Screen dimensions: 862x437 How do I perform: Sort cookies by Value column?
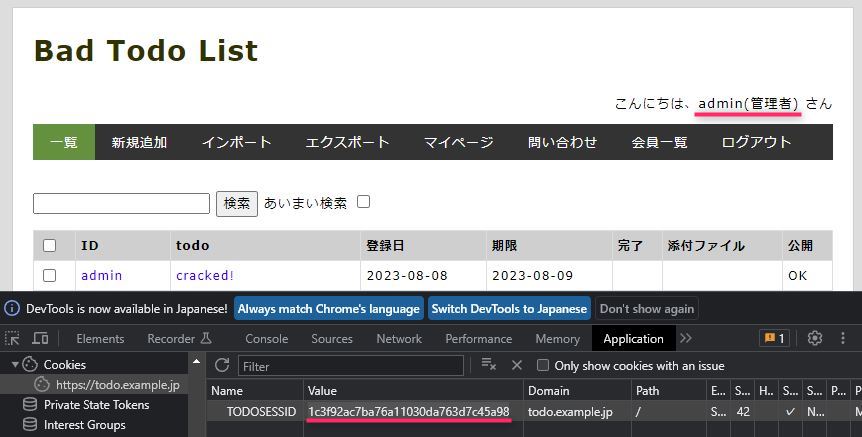point(413,391)
